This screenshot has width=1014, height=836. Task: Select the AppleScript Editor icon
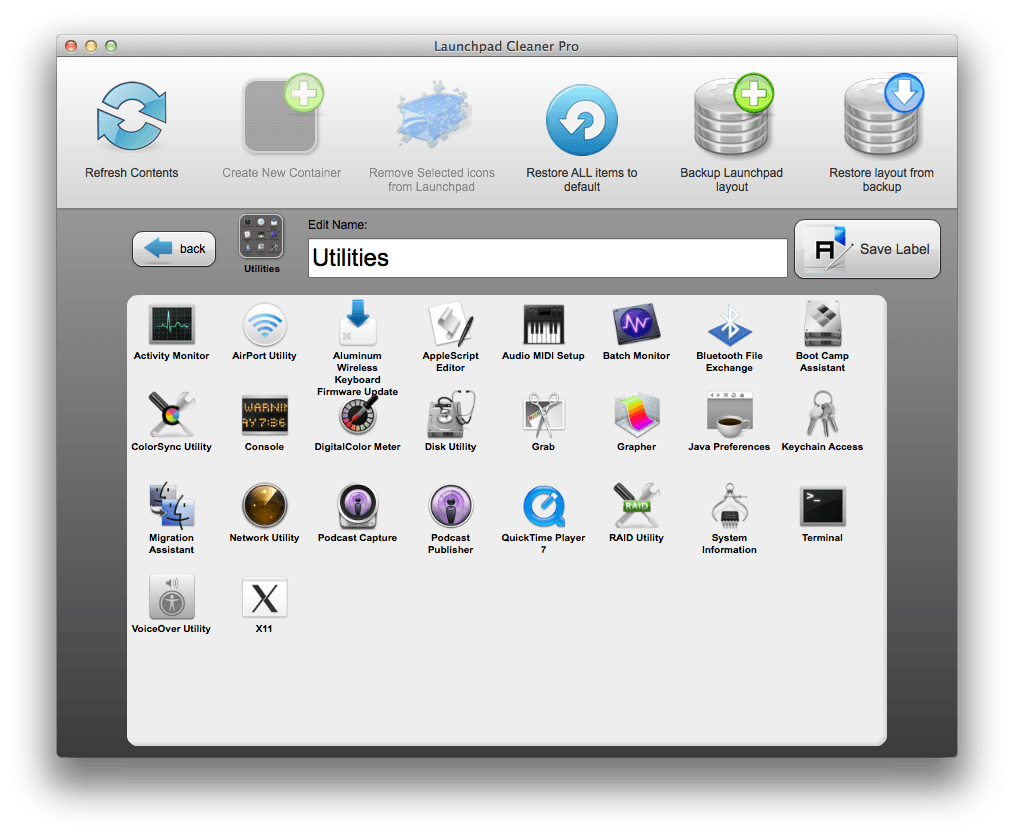[x=451, y=324]
